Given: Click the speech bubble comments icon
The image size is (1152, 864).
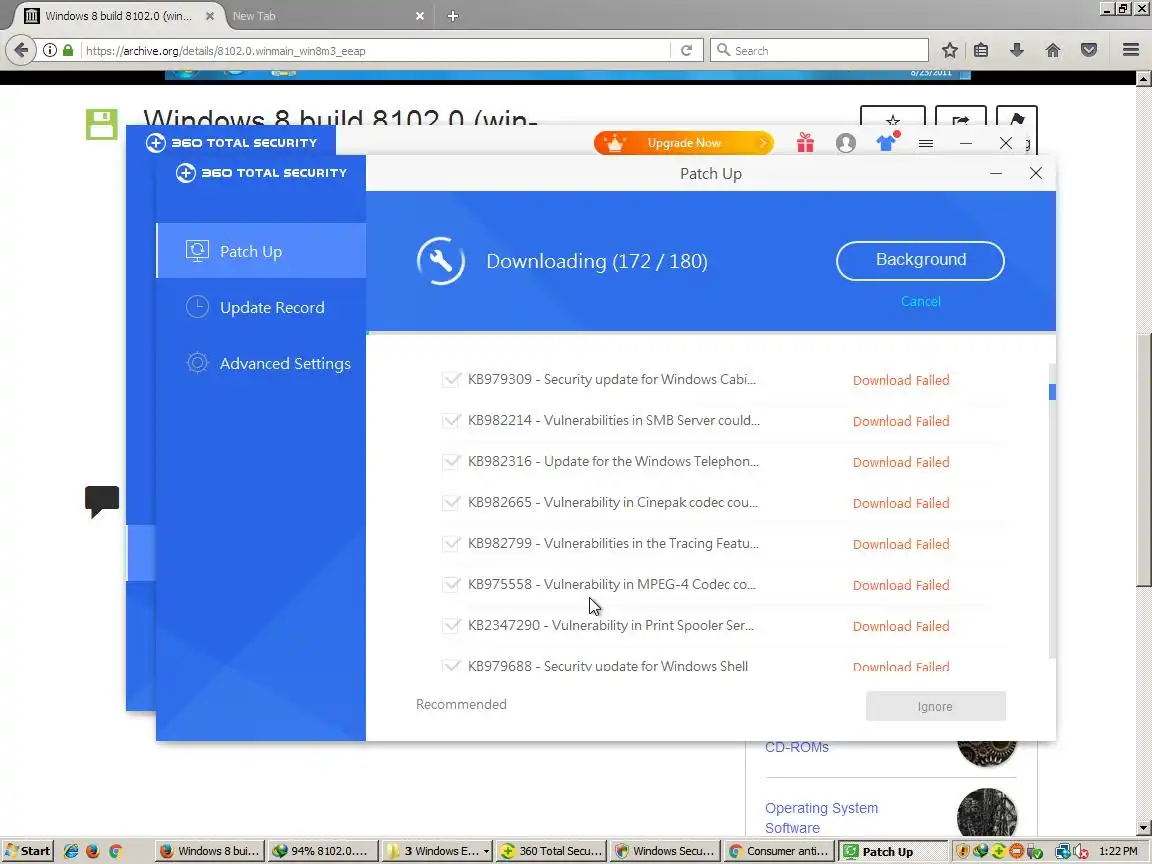Looking at the screenshot, I should point(102,501).
